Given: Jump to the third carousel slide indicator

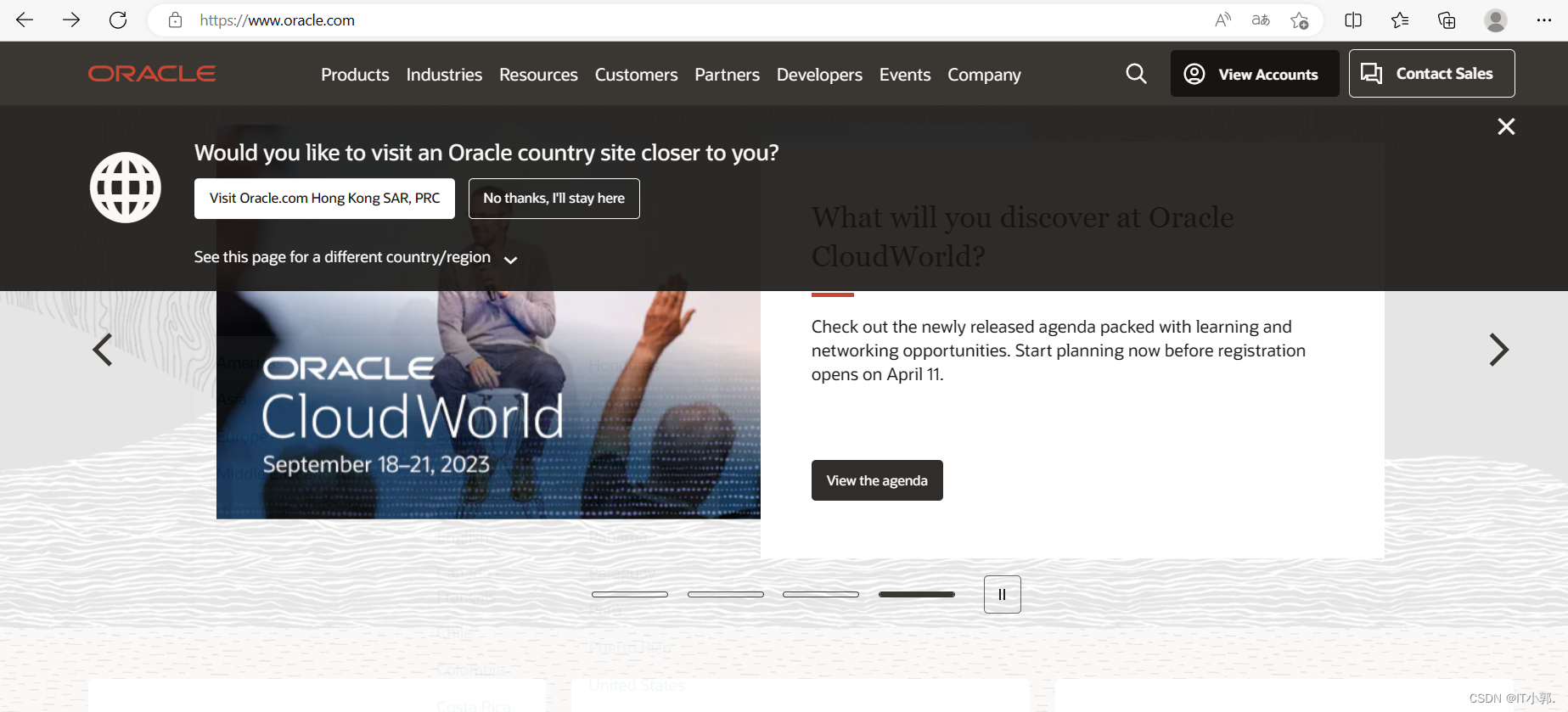Looking at the screenshot, I should pos(821,594).
